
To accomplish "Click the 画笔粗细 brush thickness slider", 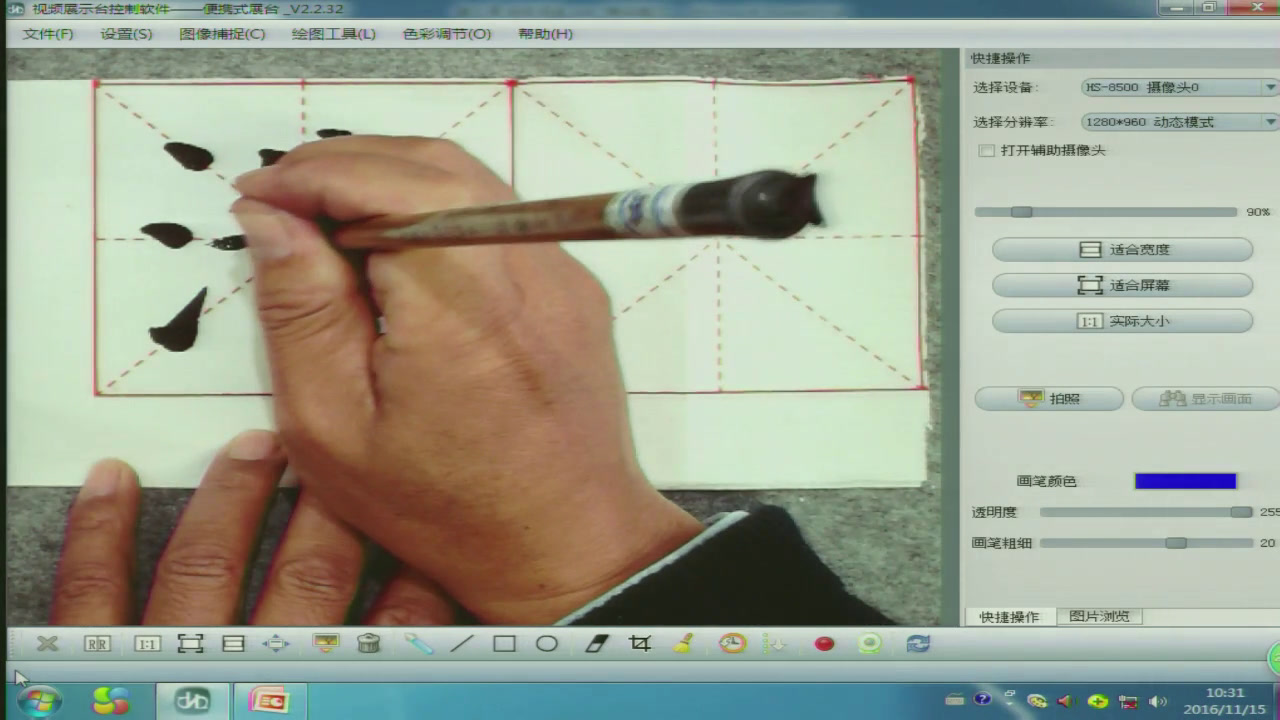I will 1146,543.
